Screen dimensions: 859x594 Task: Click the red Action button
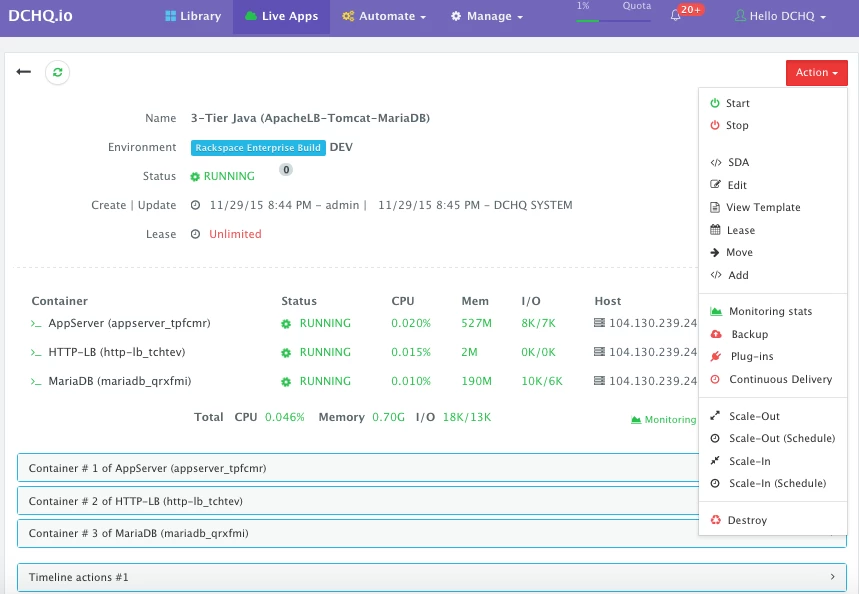pyautogui.click(x=816, y=73)
